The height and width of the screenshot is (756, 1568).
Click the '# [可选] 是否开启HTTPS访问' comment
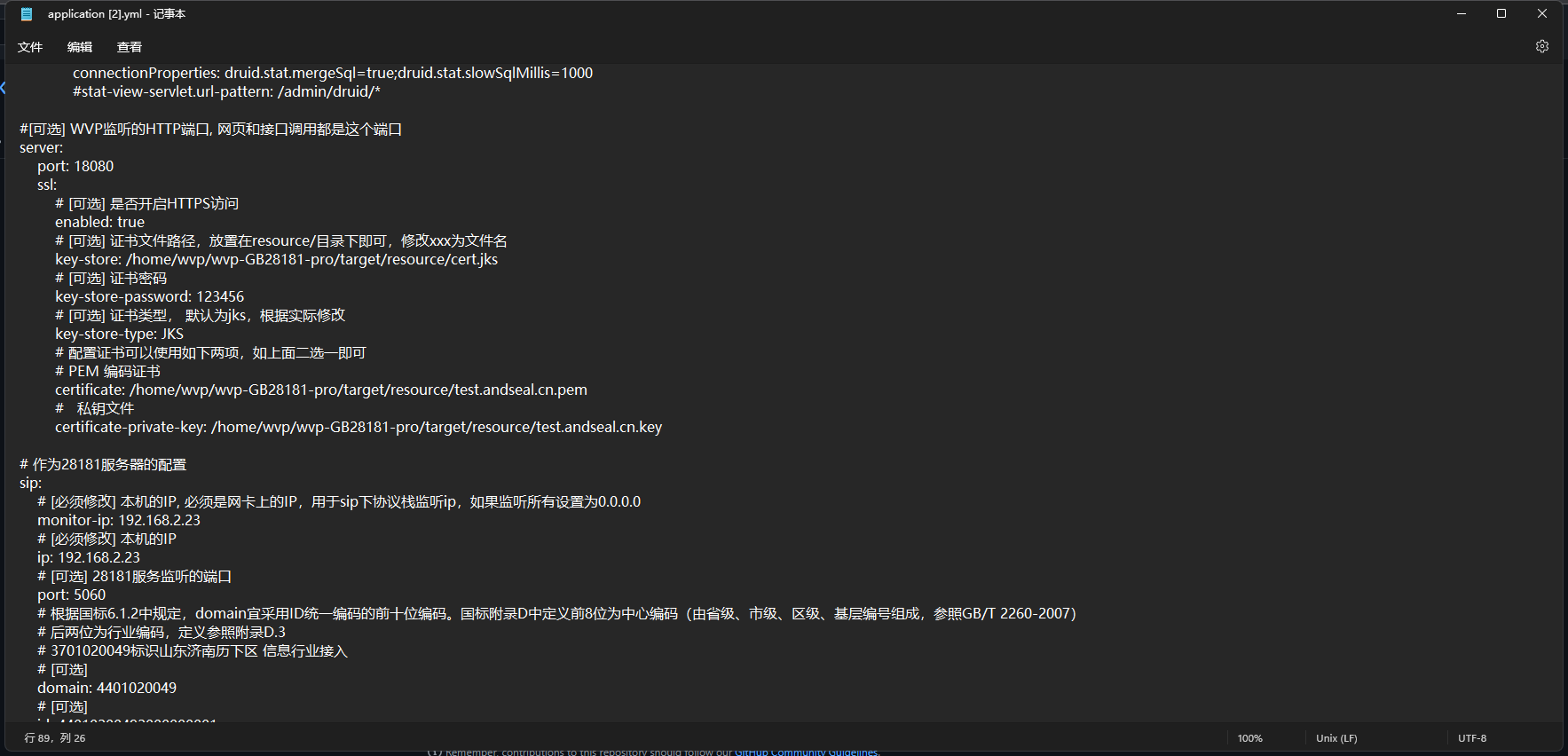click(x=146, y=203)
